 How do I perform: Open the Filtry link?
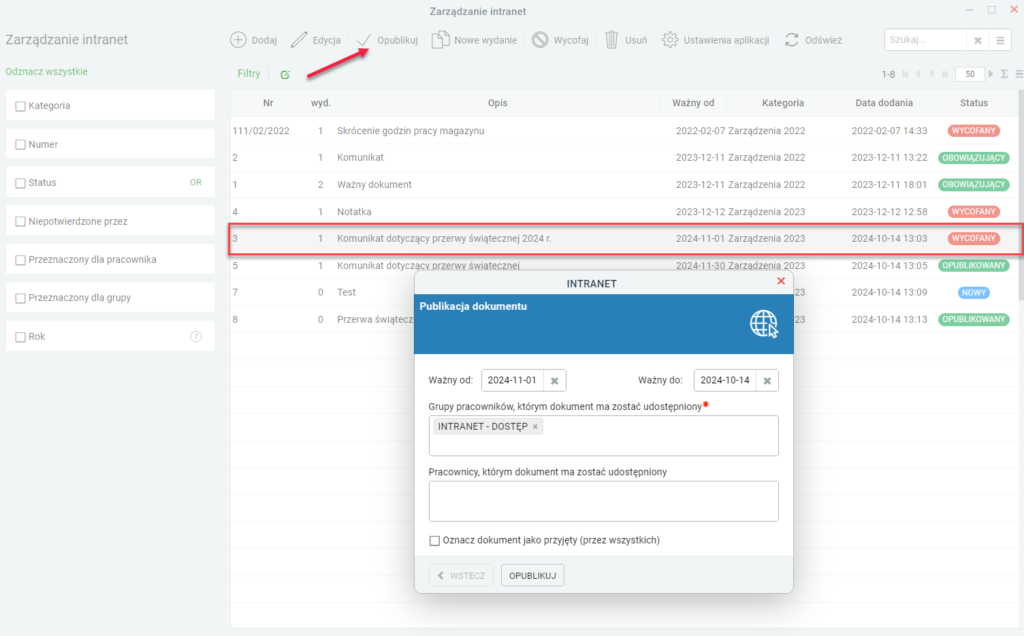(x=249, y=74)
